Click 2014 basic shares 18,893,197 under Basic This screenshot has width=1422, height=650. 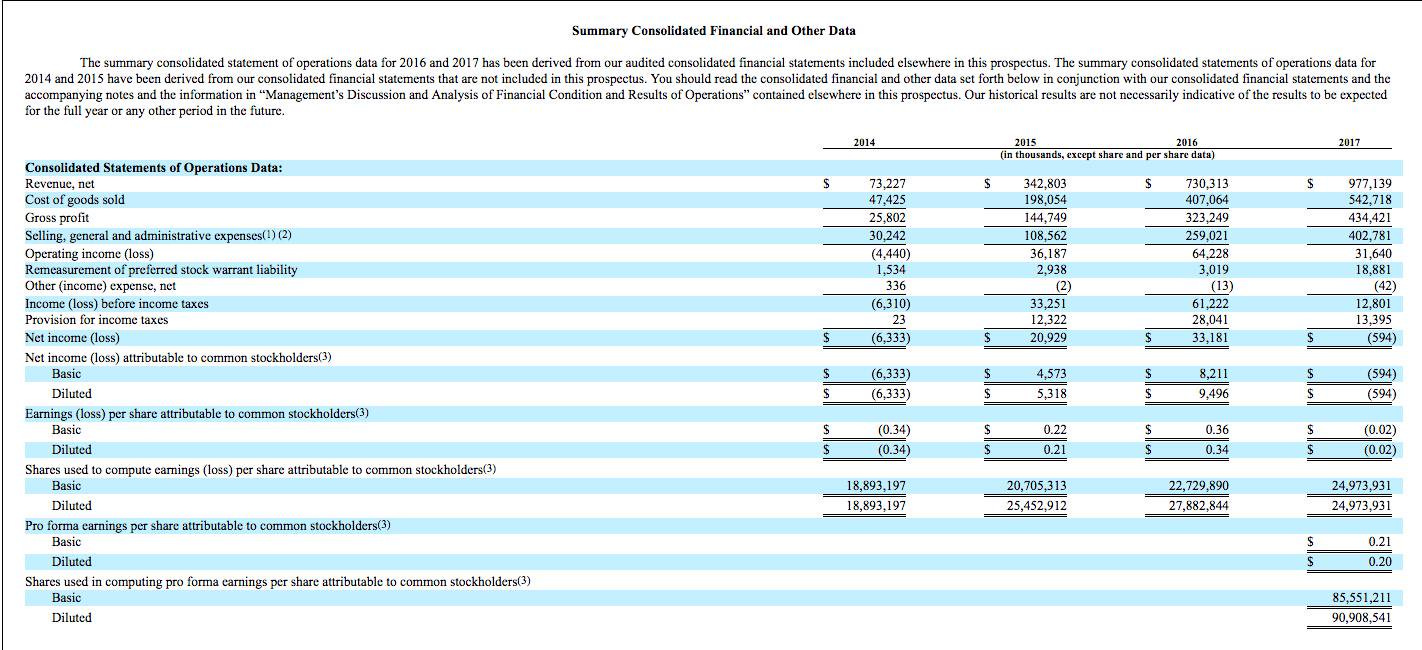click(876, 486)
